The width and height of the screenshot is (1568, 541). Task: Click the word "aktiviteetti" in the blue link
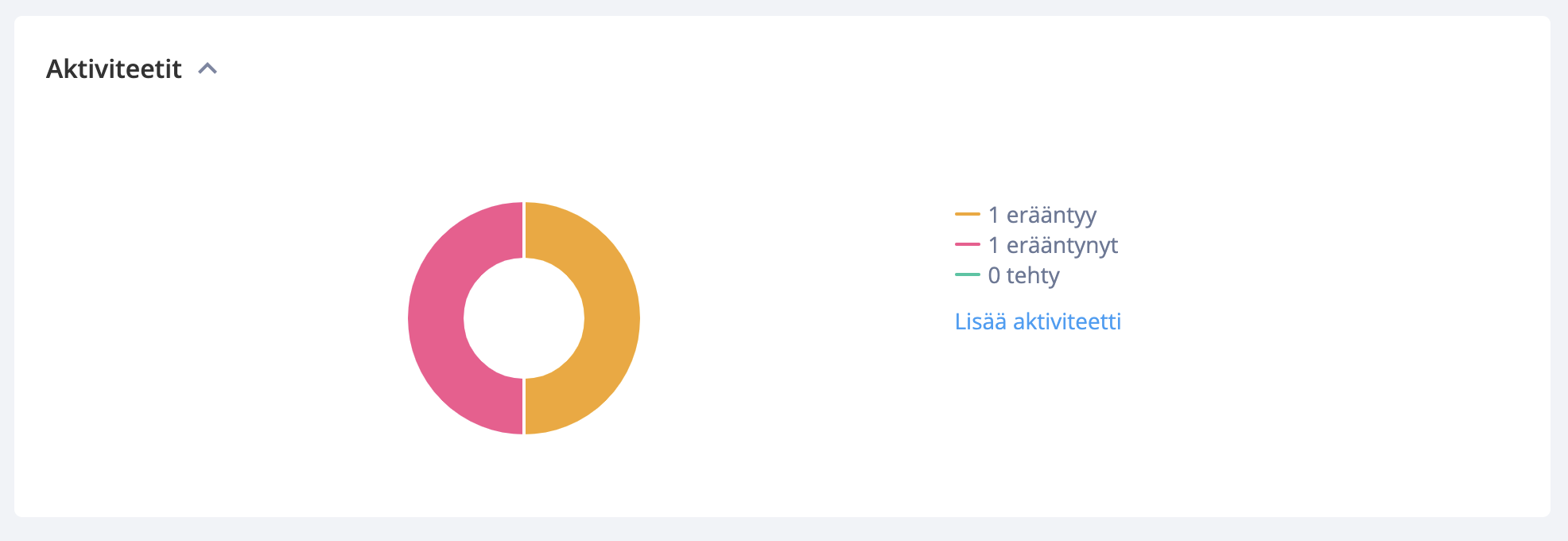click(1067, 321)
